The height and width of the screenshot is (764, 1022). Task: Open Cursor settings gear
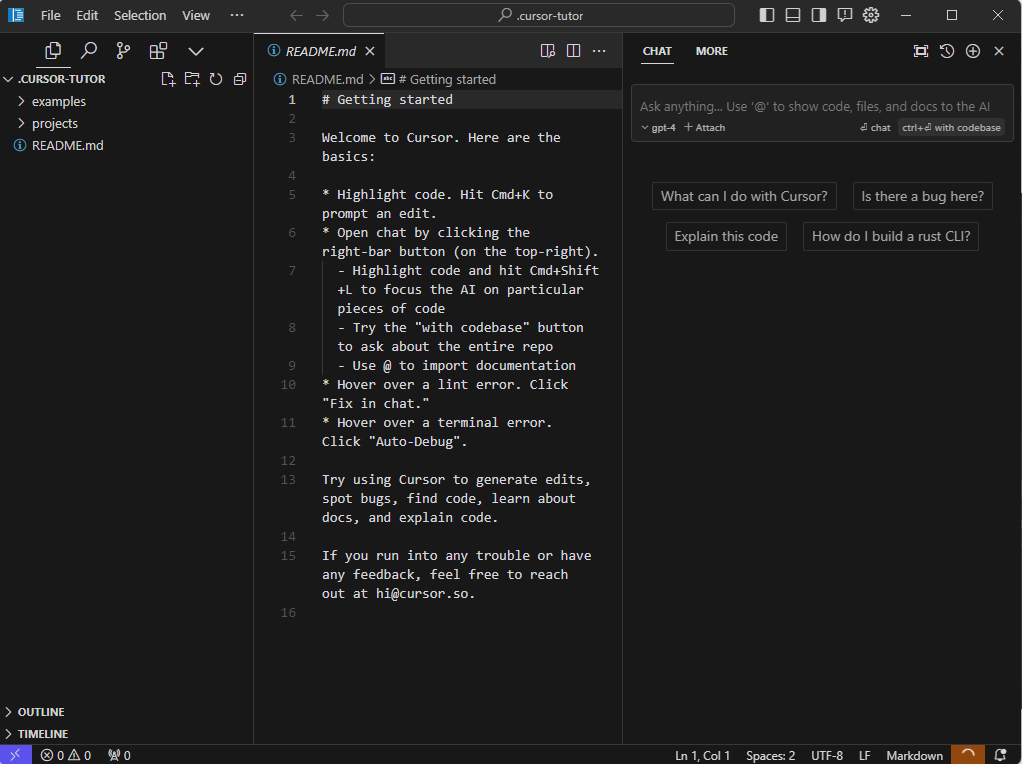pos(871,15)
